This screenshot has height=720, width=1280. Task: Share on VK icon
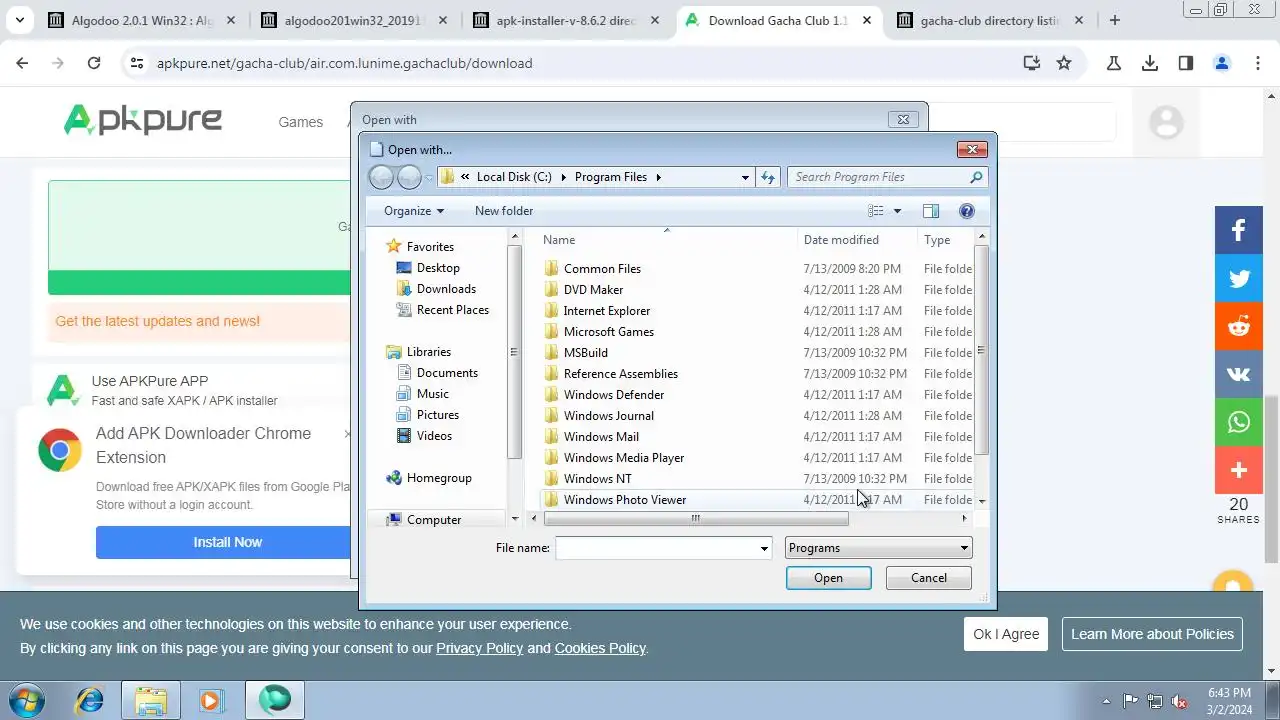coord(1239,374)
